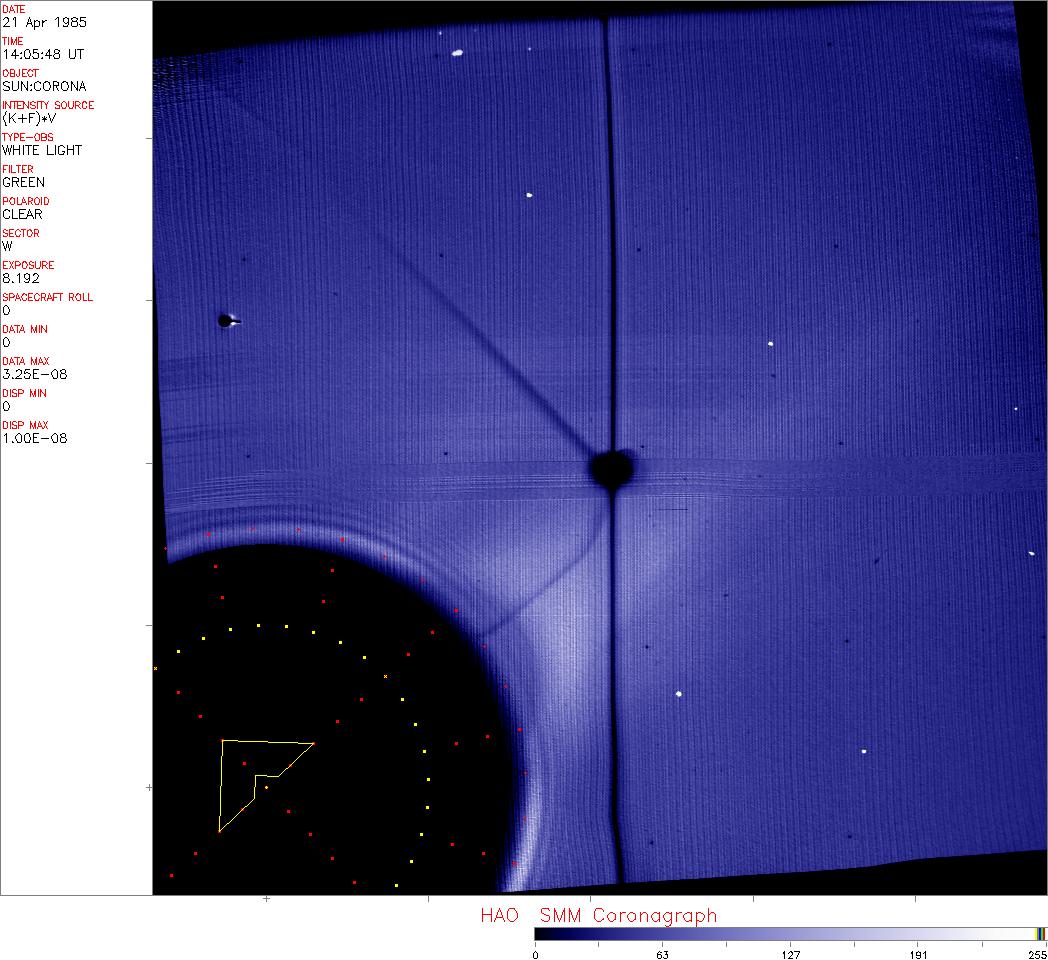1048x960 pixels.
Task: Click the GREEN filter value
Action: pos(23,182)
